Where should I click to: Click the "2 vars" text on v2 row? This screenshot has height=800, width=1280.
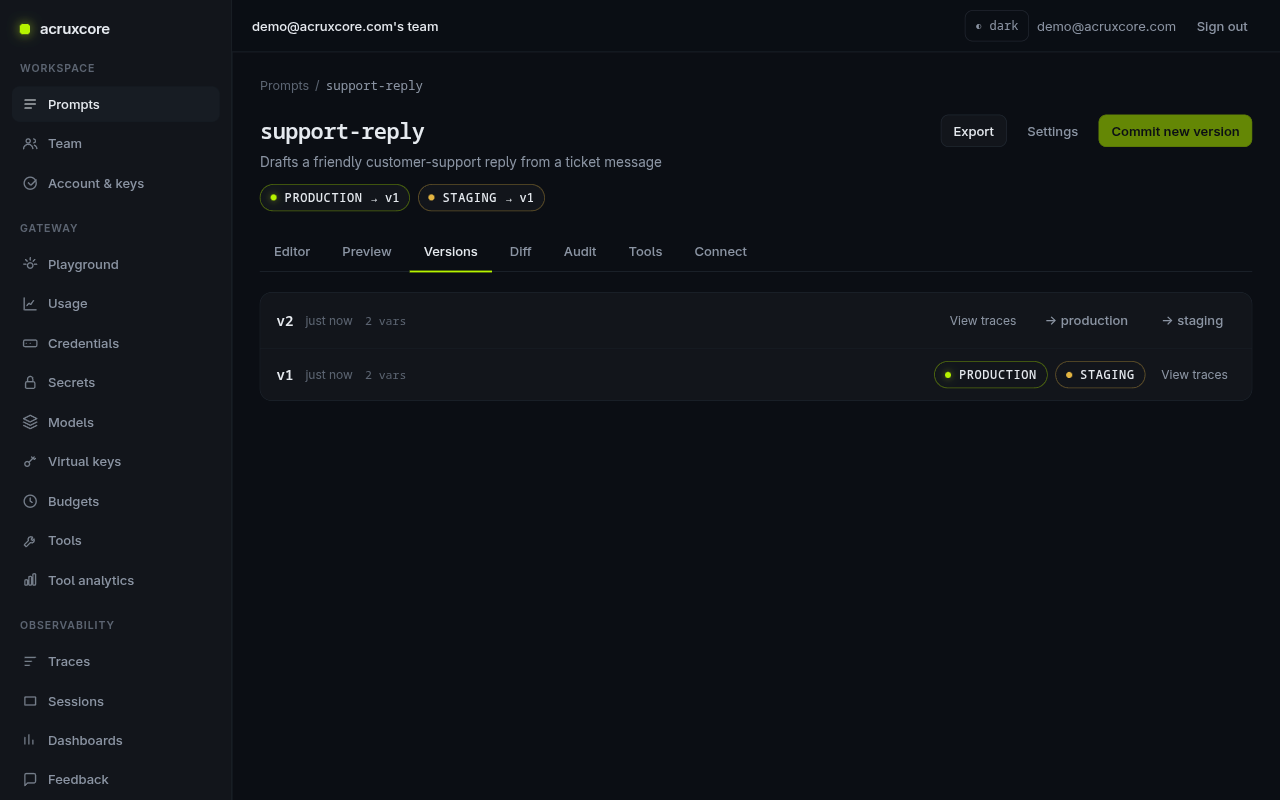pos(385,321)
